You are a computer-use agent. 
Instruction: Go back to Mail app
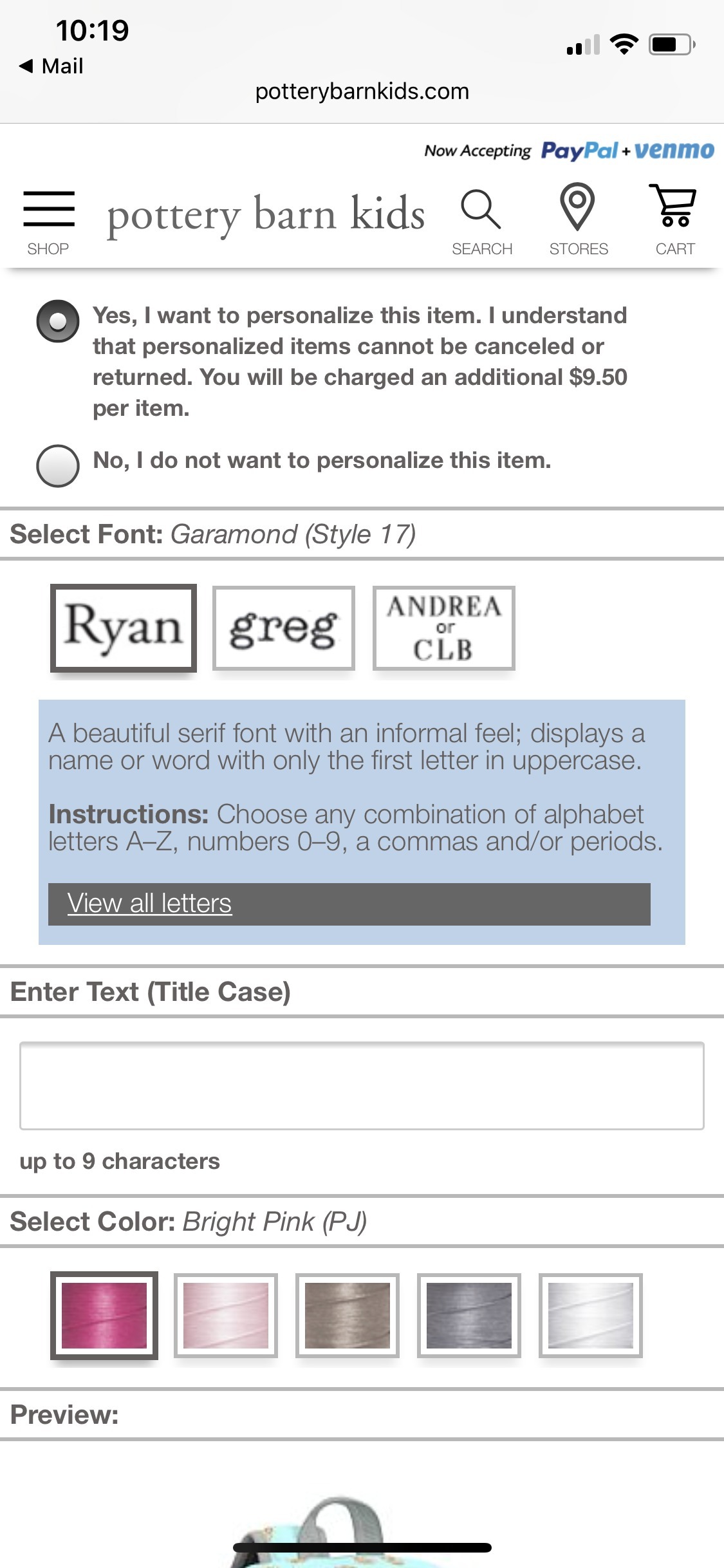click(x=51, y=66)
